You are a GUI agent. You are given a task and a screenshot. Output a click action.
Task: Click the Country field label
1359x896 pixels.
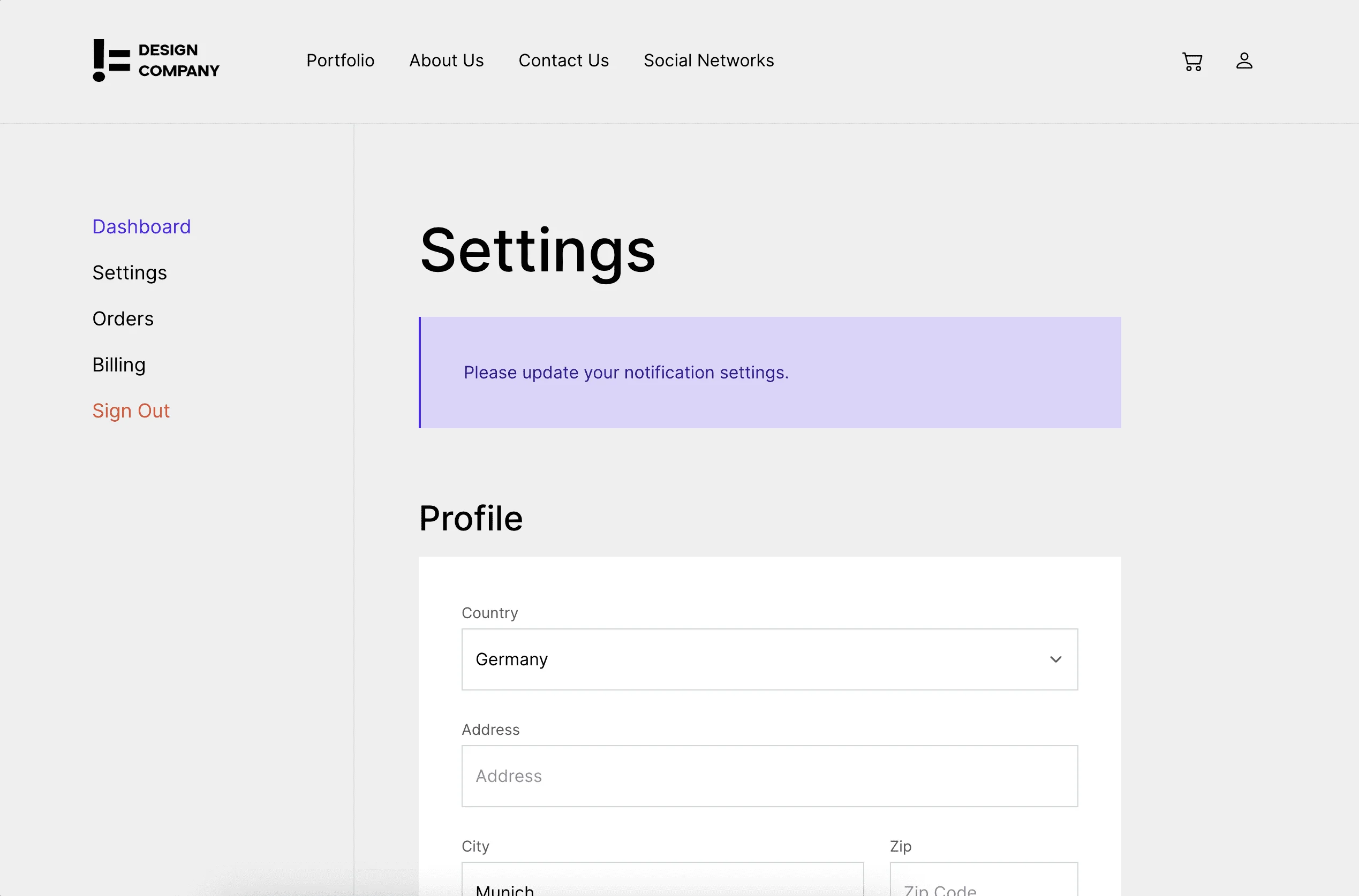click(490, 613)
